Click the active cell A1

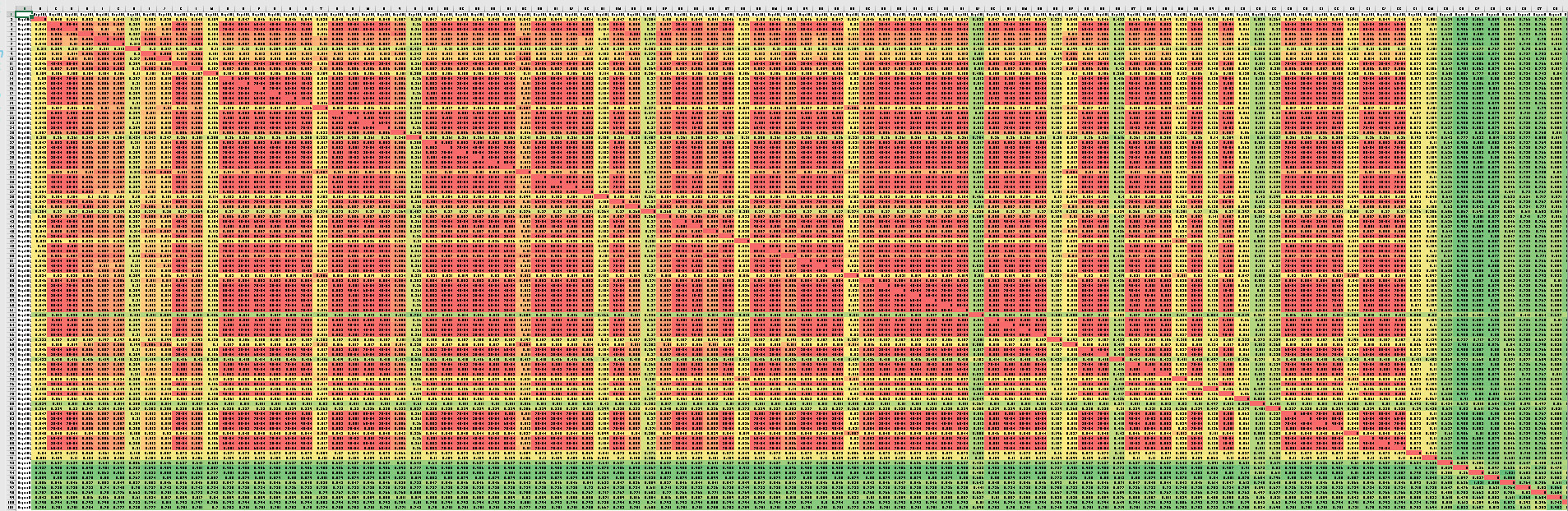[25, 15]
